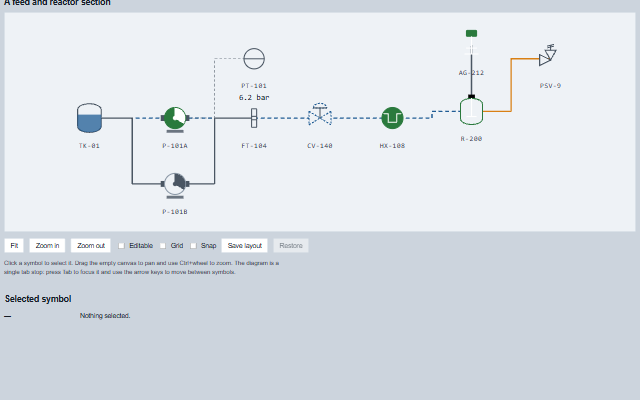The width and height of the screenshot is (640, 400).
Task: Click the R-200 label text
Action: coord(471,139)
